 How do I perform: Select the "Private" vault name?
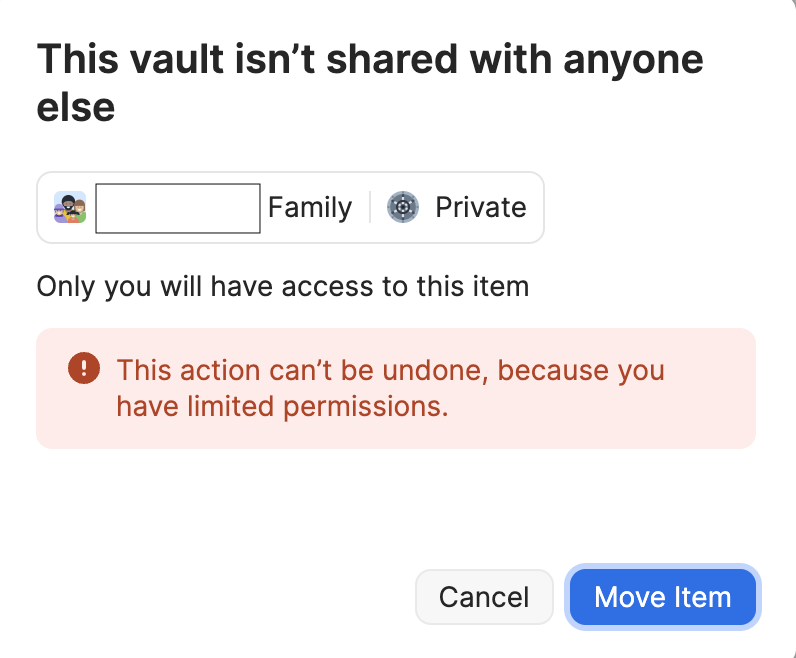[x=480, y=208]
